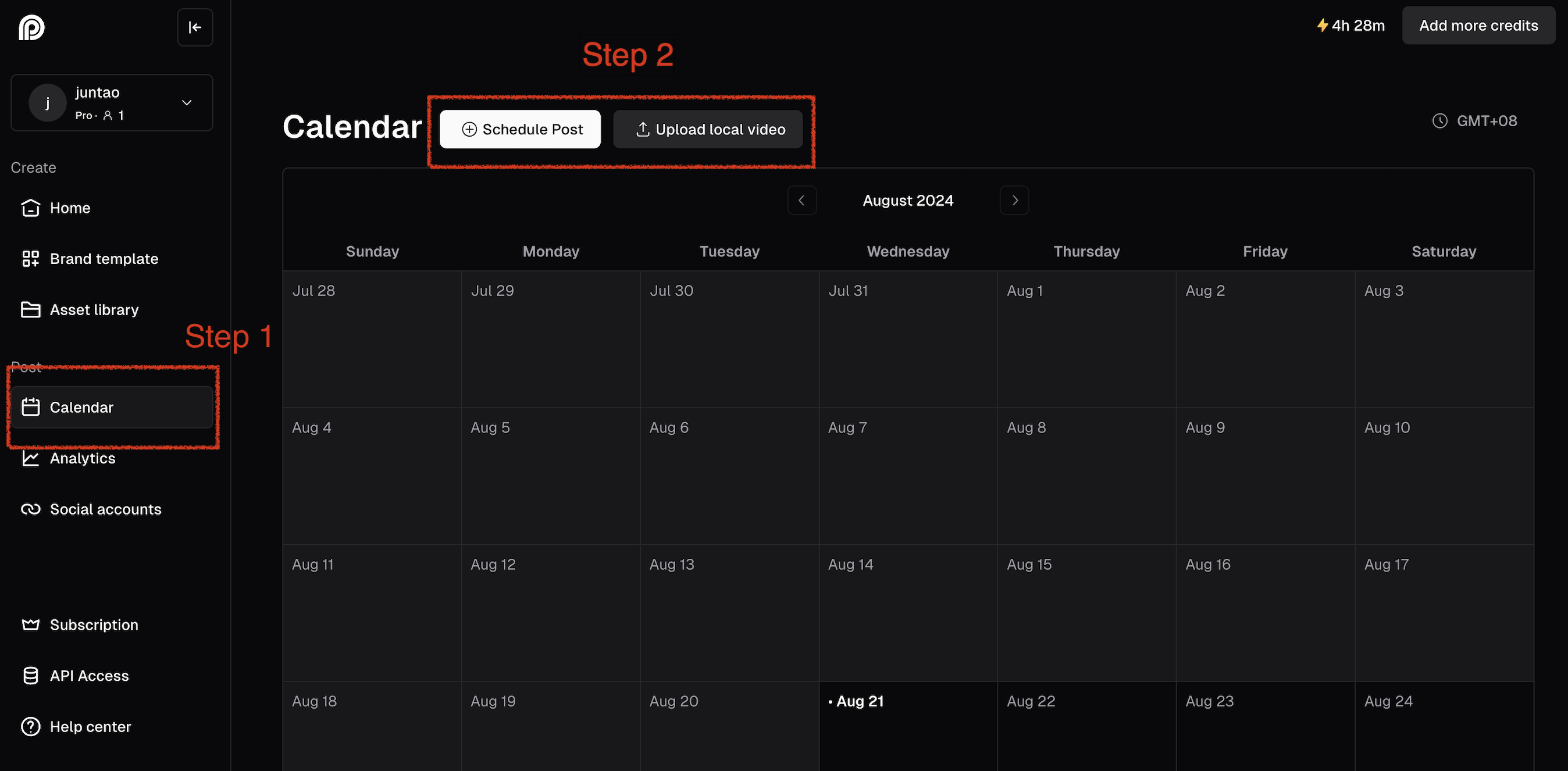
Task: Select the Jul 31 calendar cell
Action: 908,339
